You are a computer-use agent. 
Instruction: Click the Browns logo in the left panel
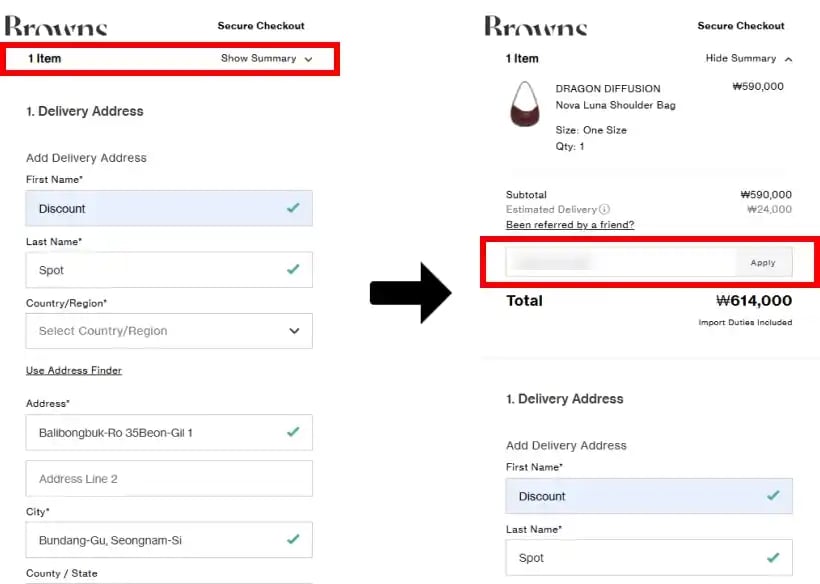pyautogui.click(x=56, y=27)
